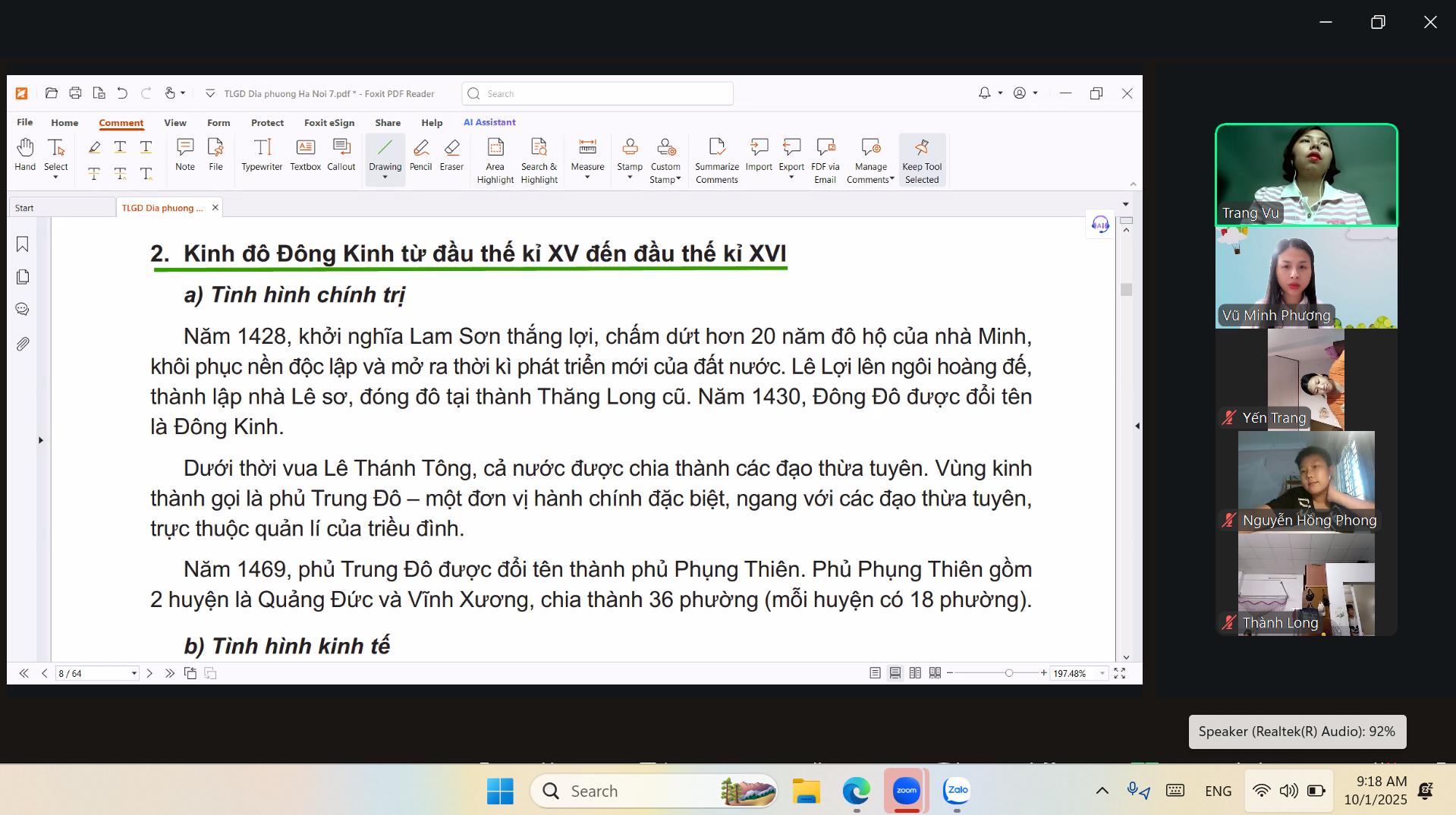
Task: Switch to continuous page view mode
Action: click(x=895, y=673)
